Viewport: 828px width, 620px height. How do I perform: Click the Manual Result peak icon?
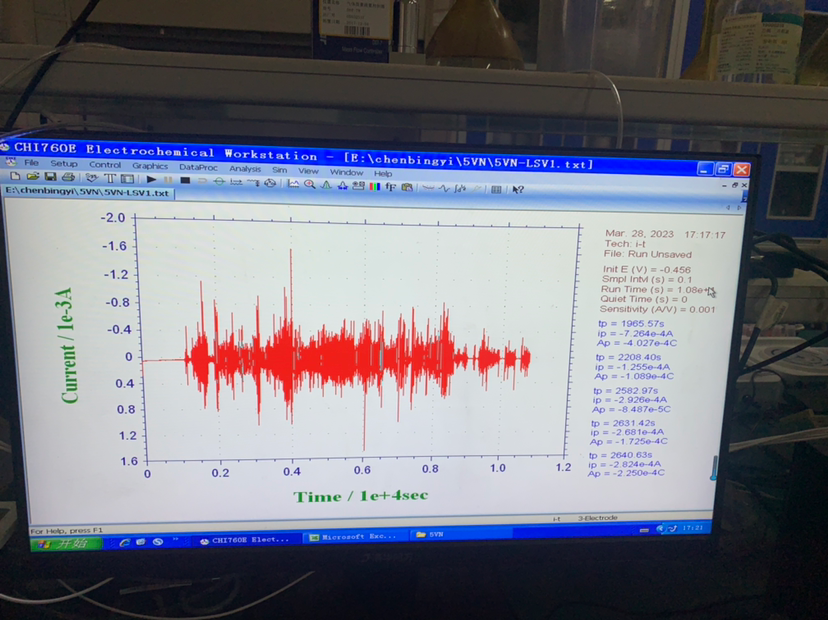click(326, 185)
